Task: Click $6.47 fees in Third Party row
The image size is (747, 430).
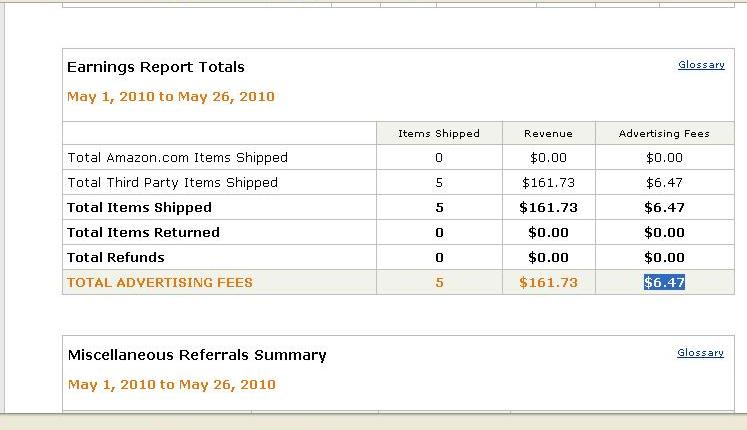Action: coord(664,183)
